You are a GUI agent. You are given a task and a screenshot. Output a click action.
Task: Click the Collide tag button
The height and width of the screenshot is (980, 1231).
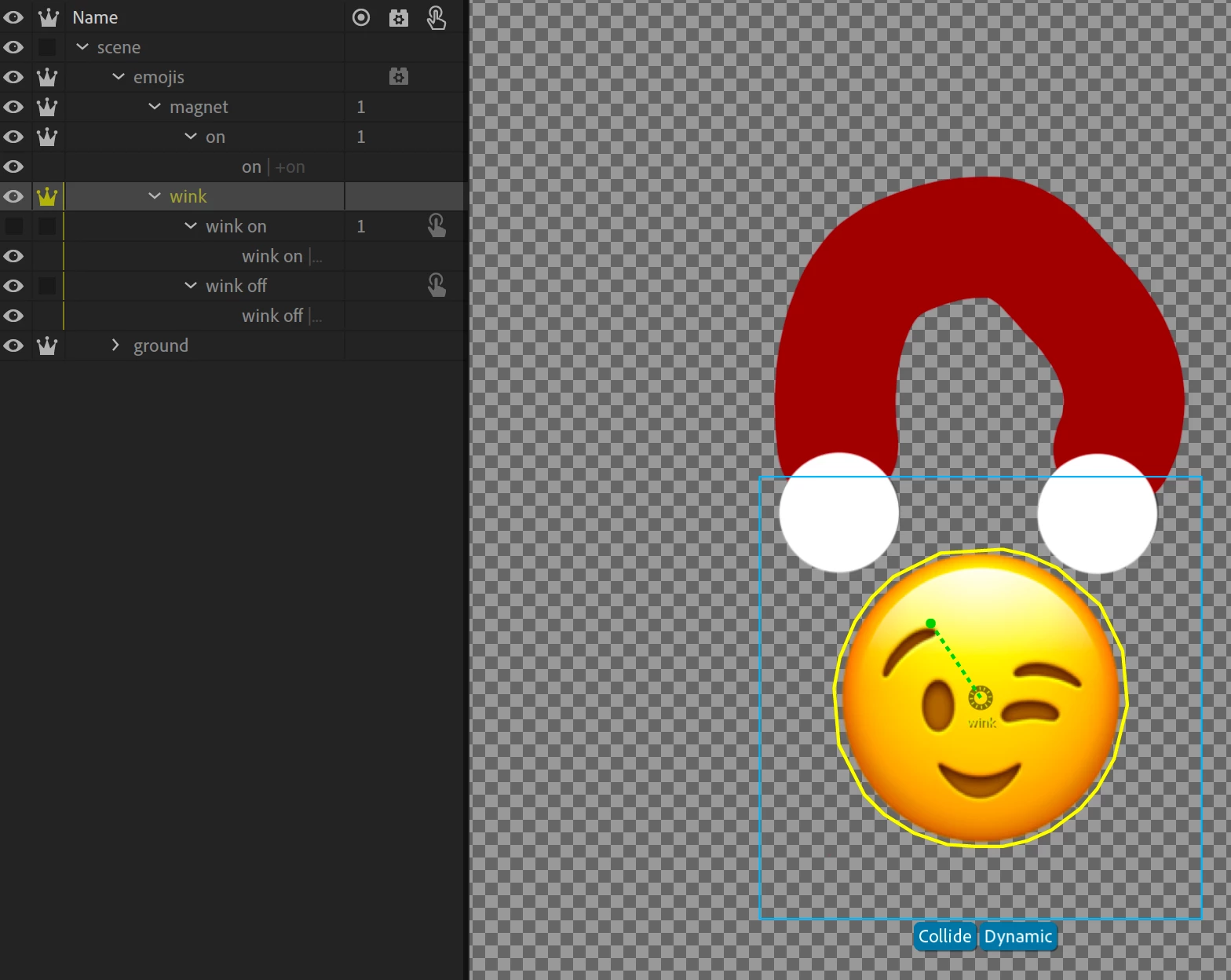(x=944, y=936)
